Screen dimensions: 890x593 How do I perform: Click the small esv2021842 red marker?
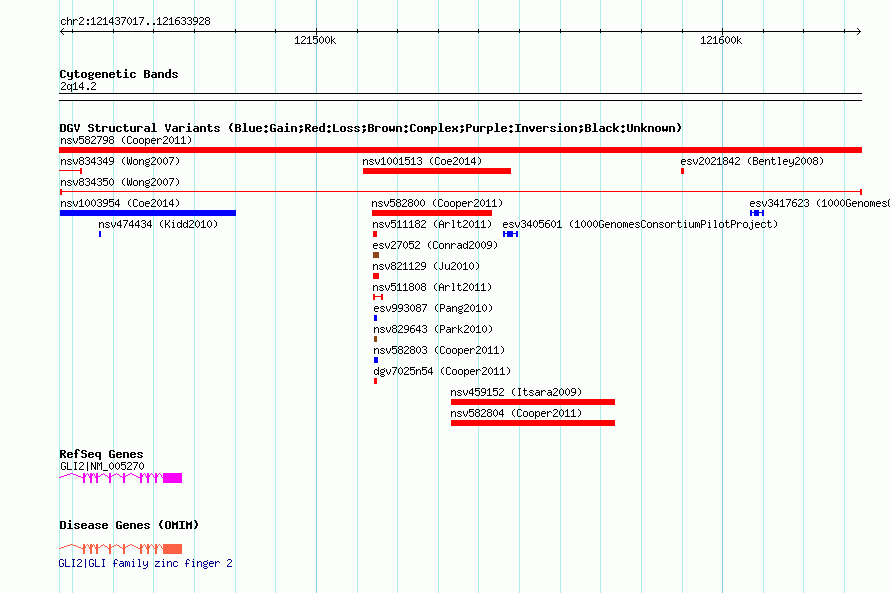[x=682, y=171]
